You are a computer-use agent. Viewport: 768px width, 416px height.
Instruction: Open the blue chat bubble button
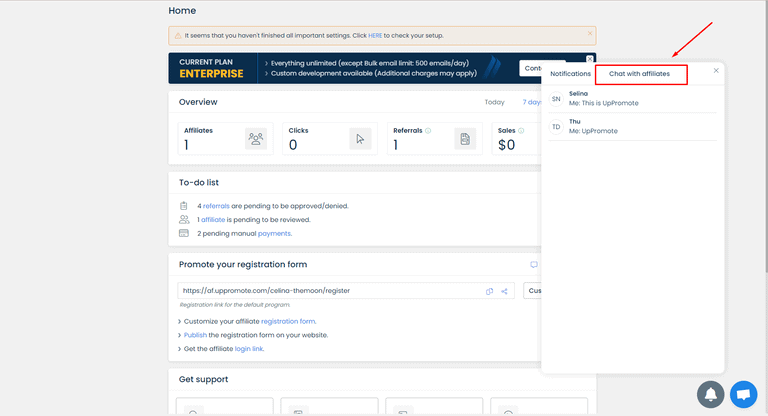tap(744, 394)
